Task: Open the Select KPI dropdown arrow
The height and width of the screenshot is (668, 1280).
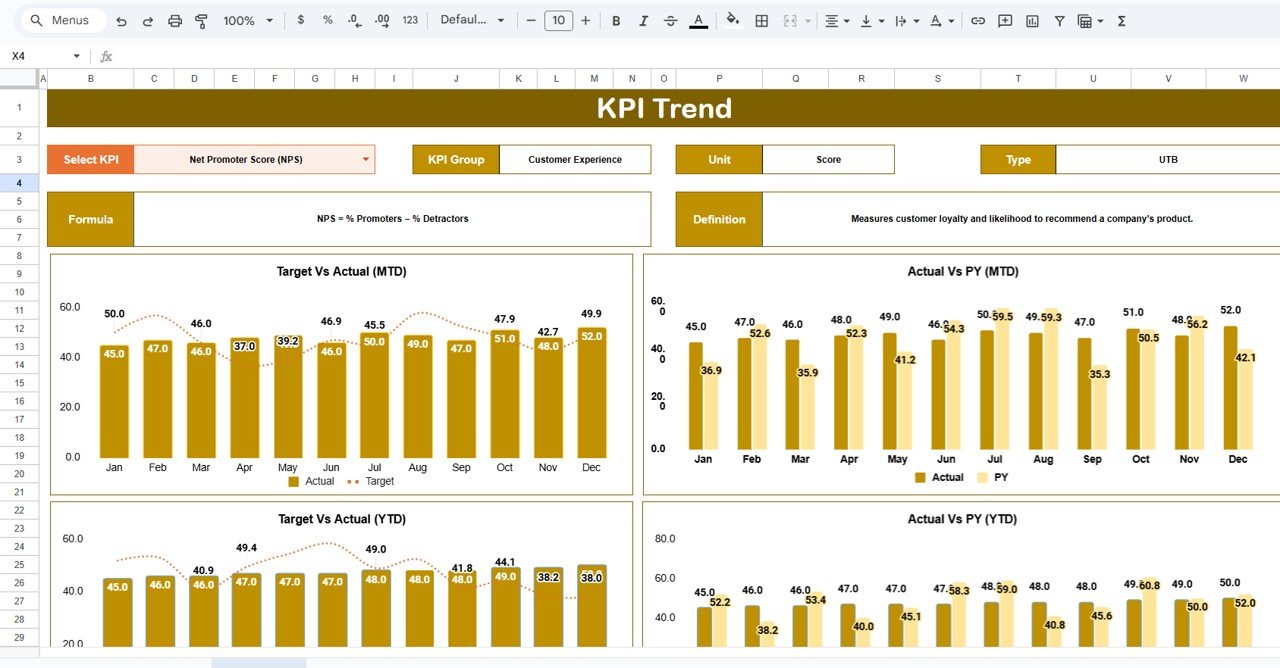Action: tap(365, 159)
